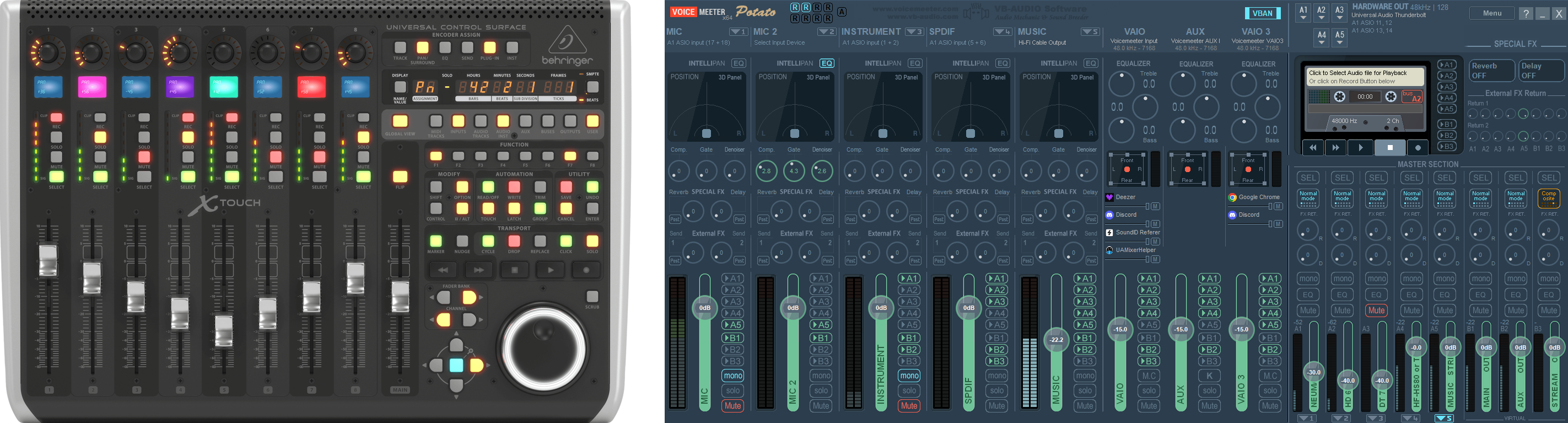The image size is (1568, 423).
Task: Hit the cassette Record button
Action: pos(1418,147)
